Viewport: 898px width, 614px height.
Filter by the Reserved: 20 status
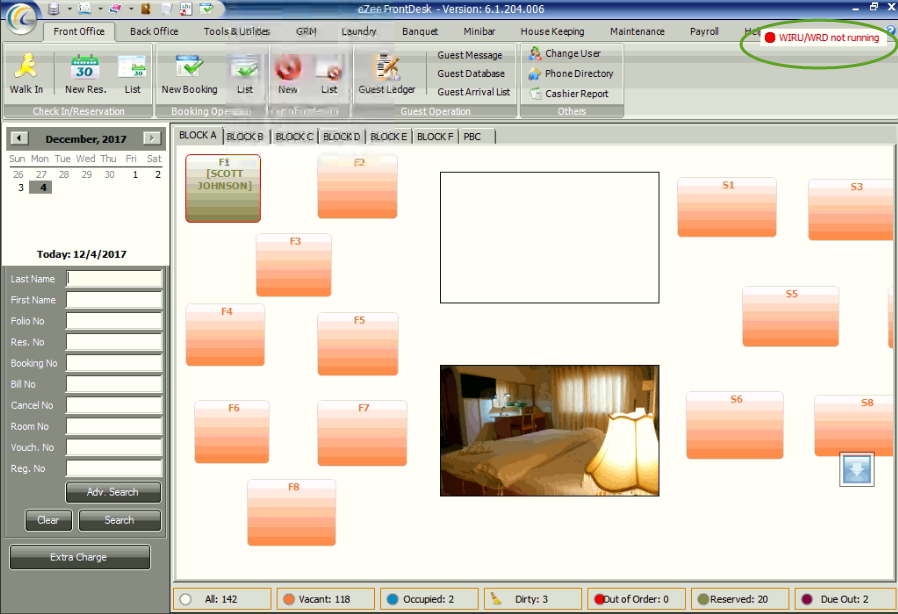[739, 599]
